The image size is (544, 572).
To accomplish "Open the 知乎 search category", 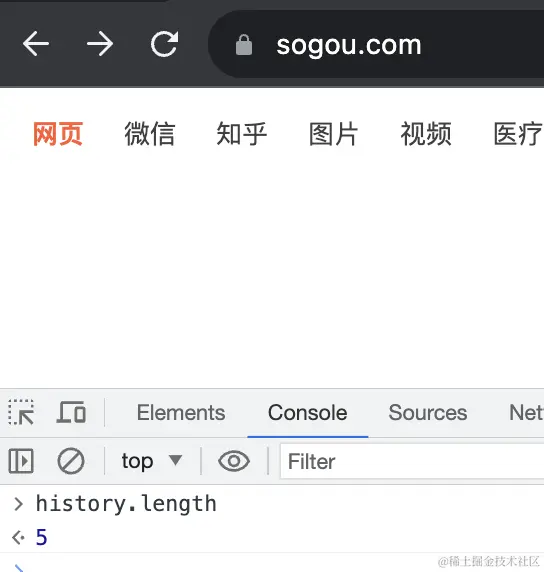I will 242,134.
